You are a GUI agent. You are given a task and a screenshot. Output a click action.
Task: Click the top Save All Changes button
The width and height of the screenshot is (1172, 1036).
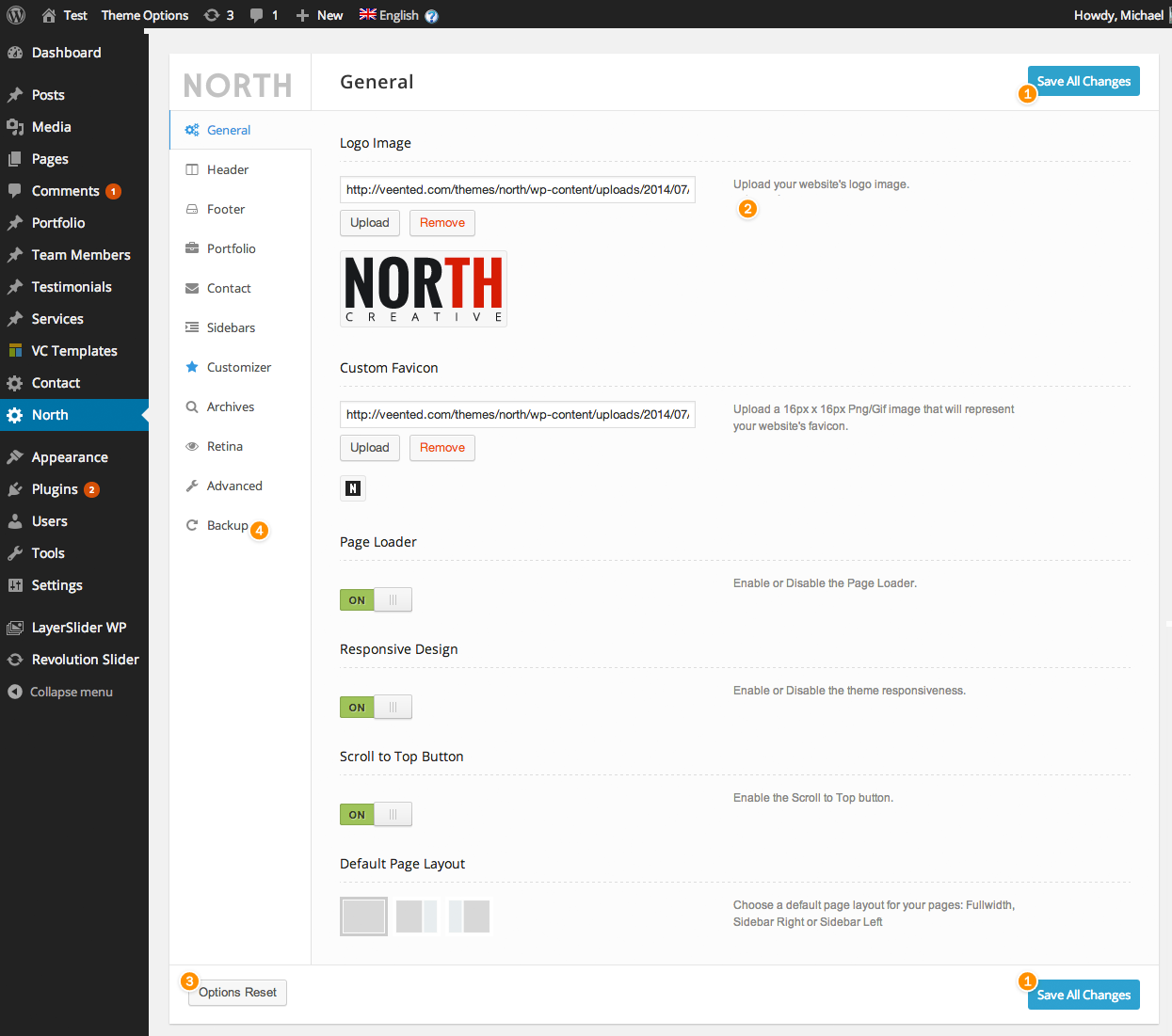click(x=1084, y=81)
